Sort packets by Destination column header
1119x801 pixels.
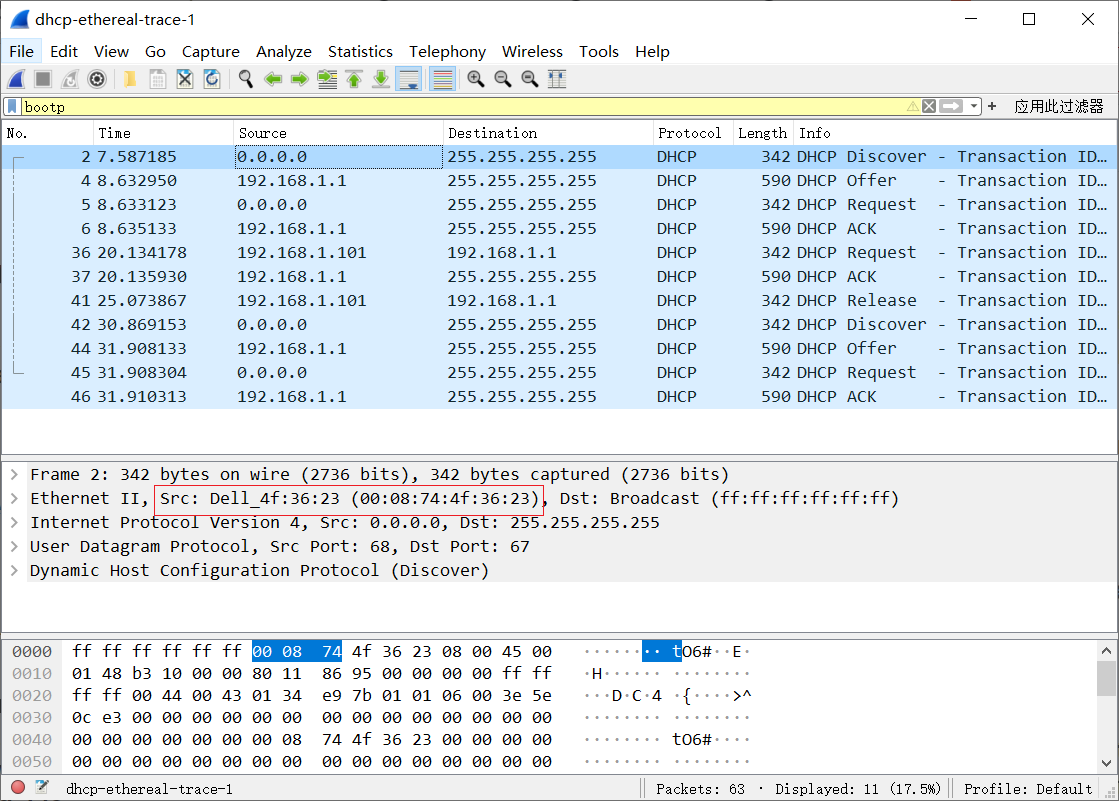click(548, 133)
